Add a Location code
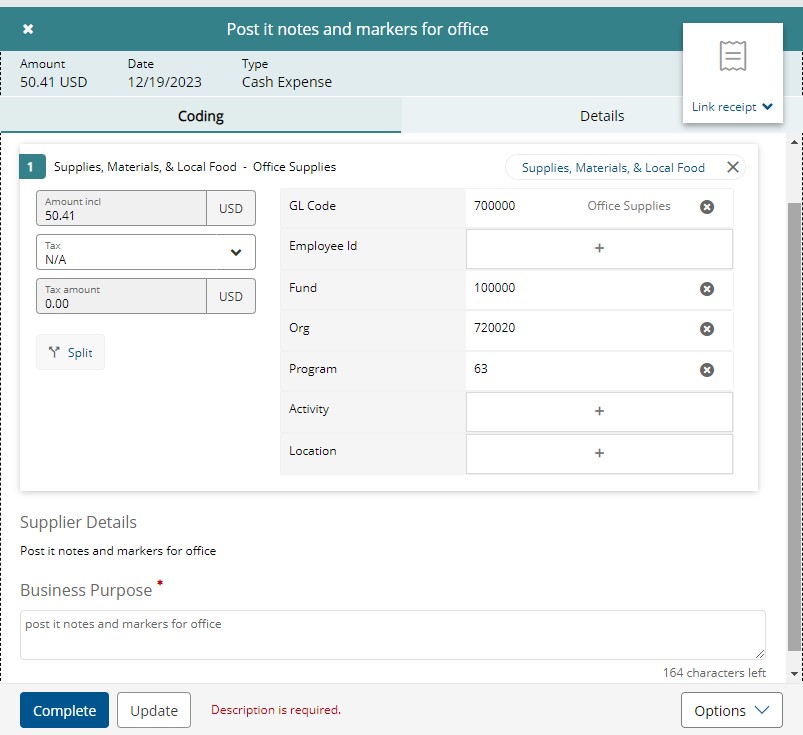This screenshot has width=803, height=735. (x=599, y=453)
